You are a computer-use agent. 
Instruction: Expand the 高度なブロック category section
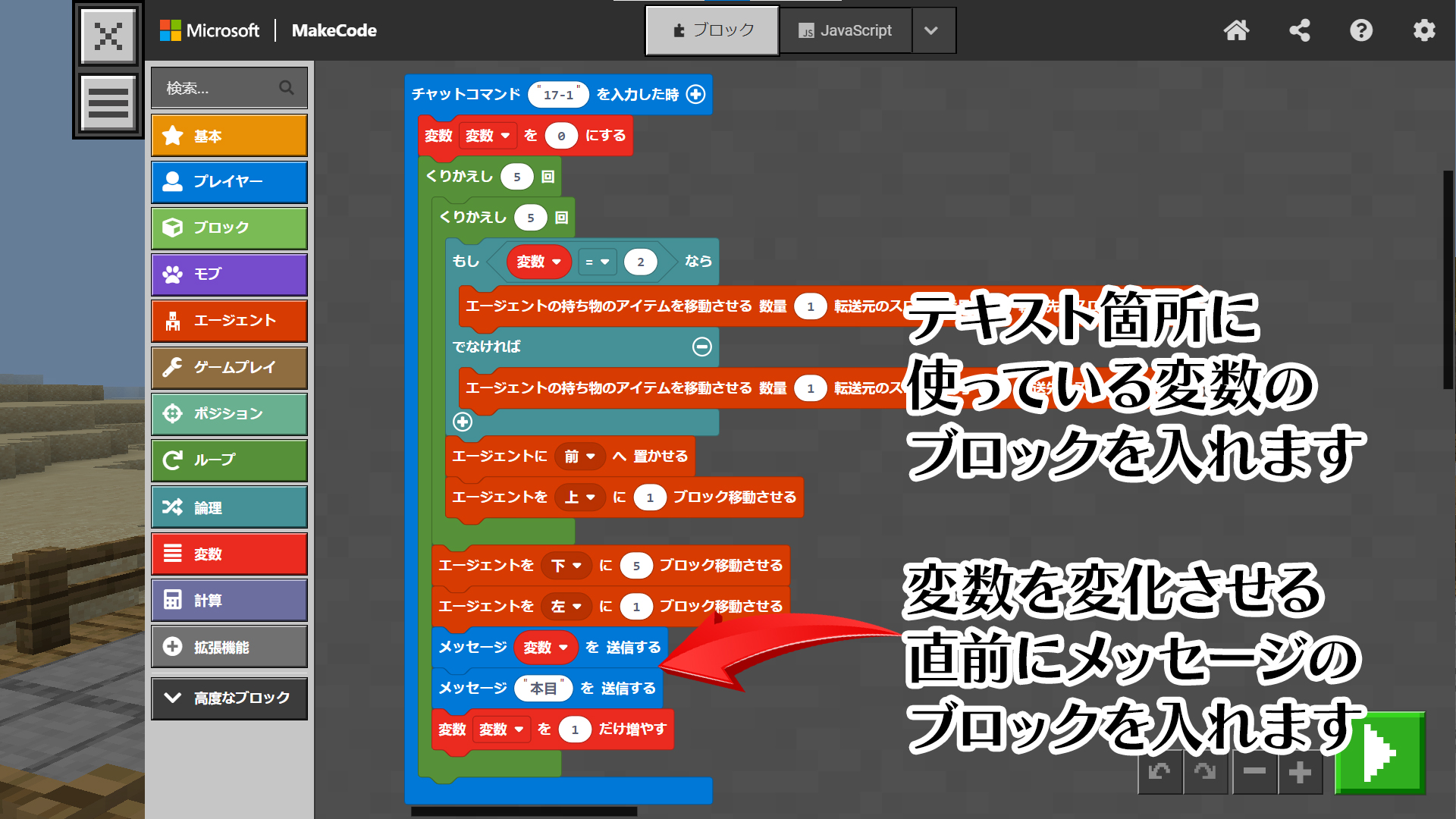pos(229,698)
